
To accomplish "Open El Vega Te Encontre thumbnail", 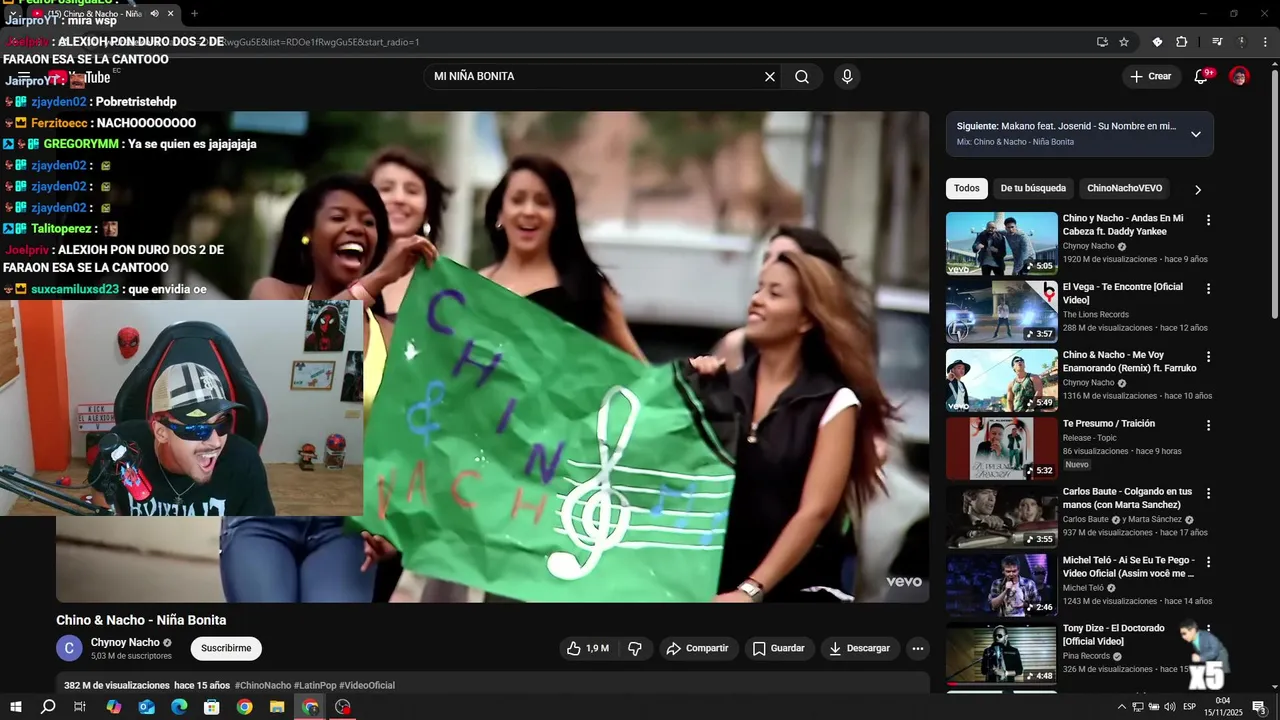I will (x=1001, y=312).
